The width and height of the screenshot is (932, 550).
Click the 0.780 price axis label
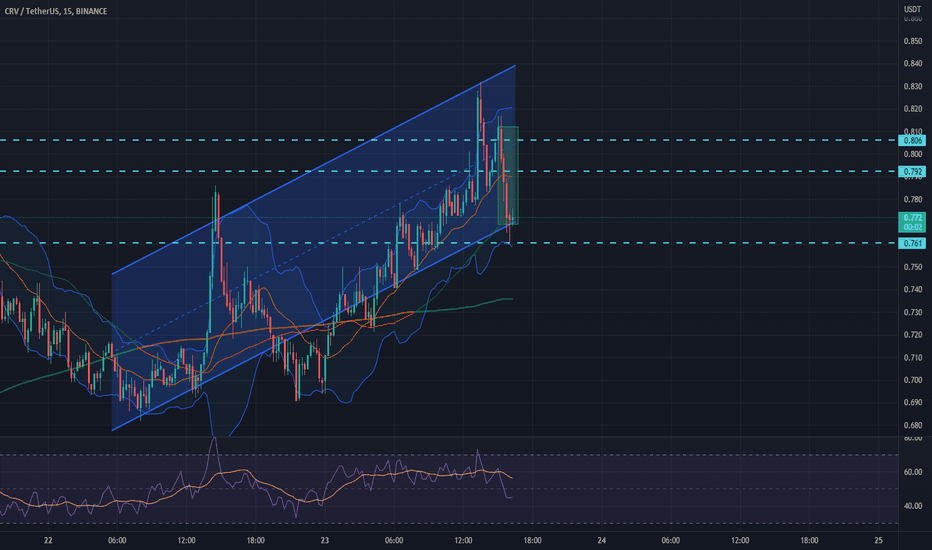(x=912, y=199)
